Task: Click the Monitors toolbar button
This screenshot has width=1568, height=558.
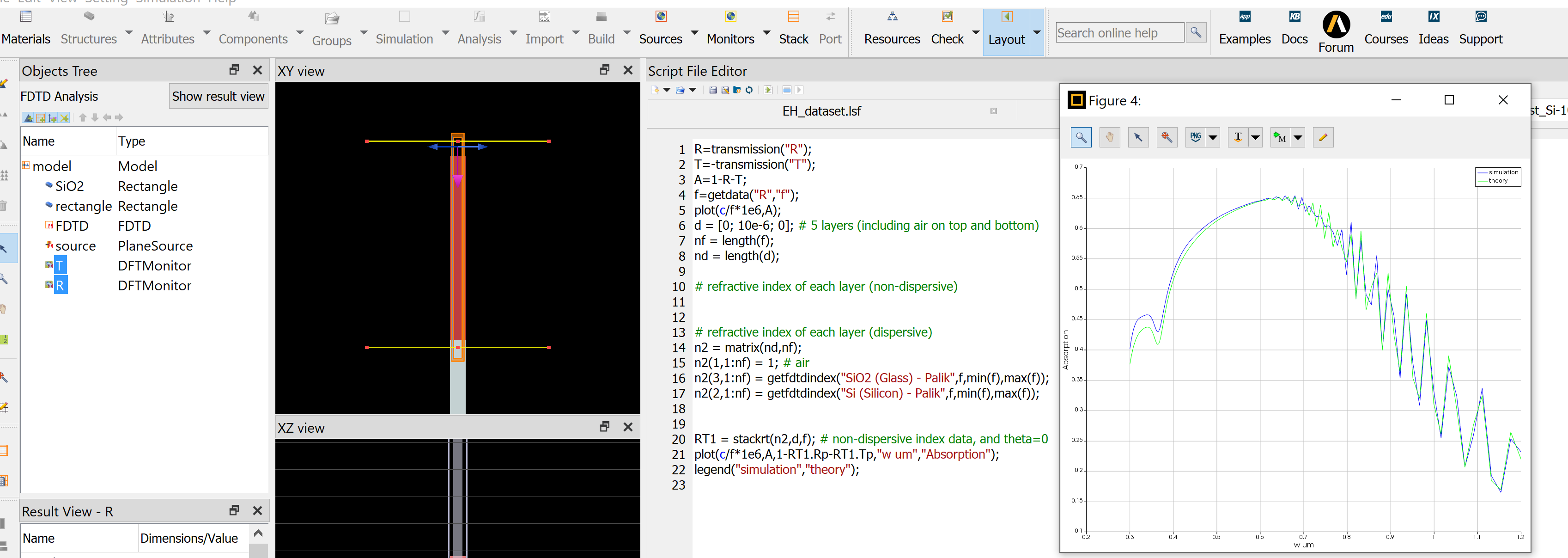Action: click(x=730, y=29)
